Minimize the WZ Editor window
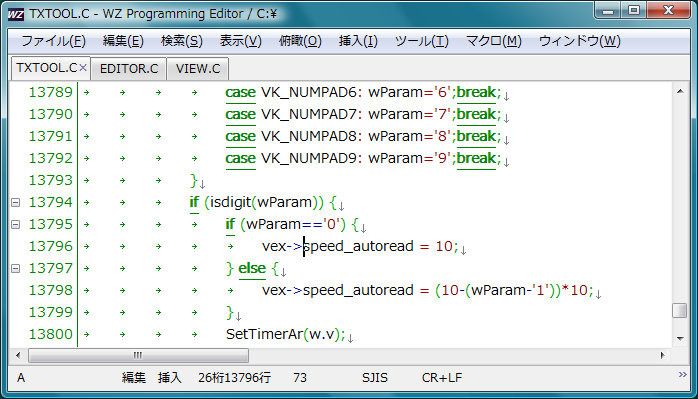This screenshot has width=698, height=399. pyautogui.click(x=609, y=11)
